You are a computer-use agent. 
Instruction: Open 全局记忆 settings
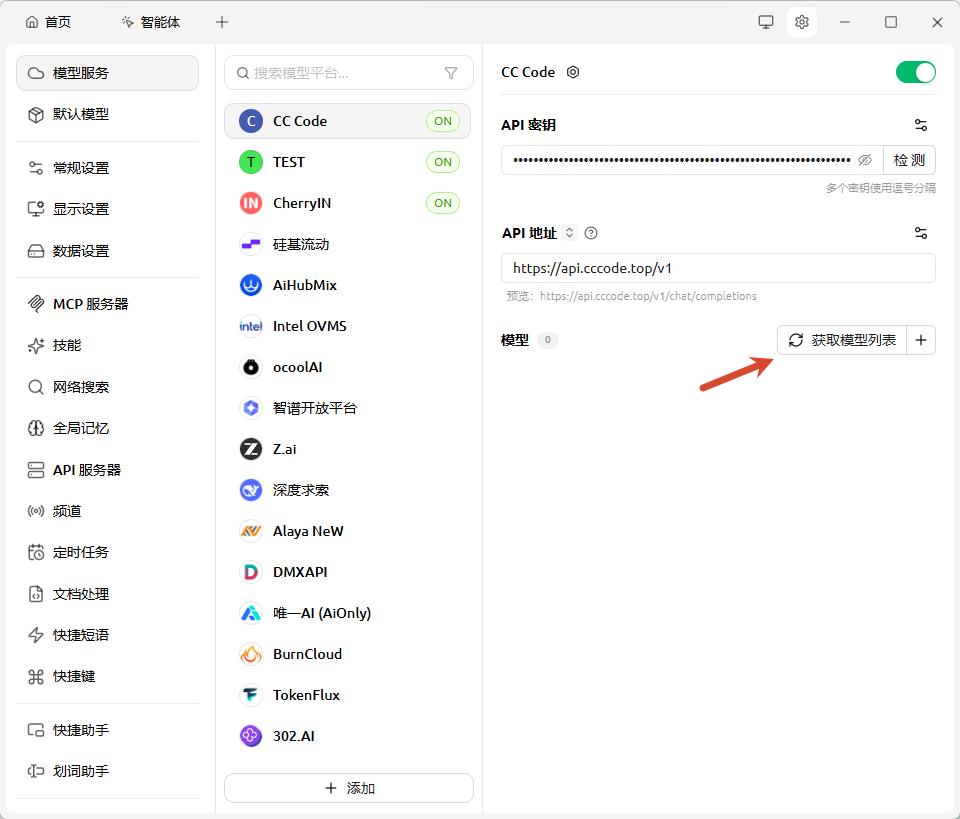tap(107, 428)
